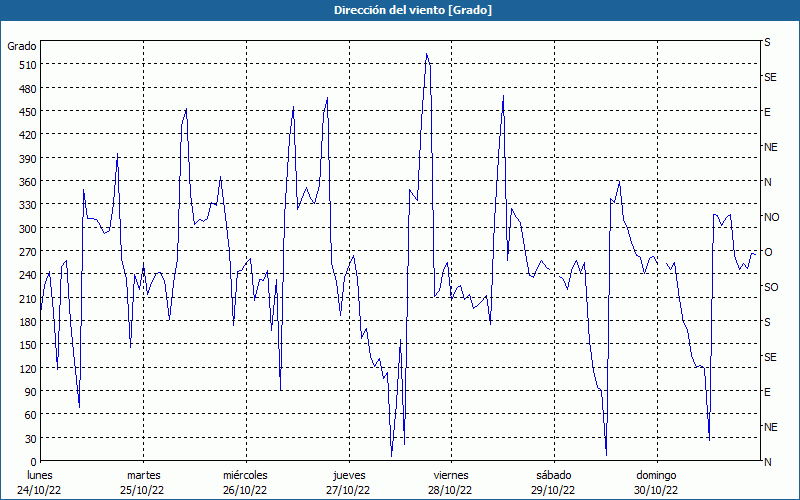Pick the date 28/10/22
Image resolution: width=800 pixels, height=500 pixels.
click(451, 490)
